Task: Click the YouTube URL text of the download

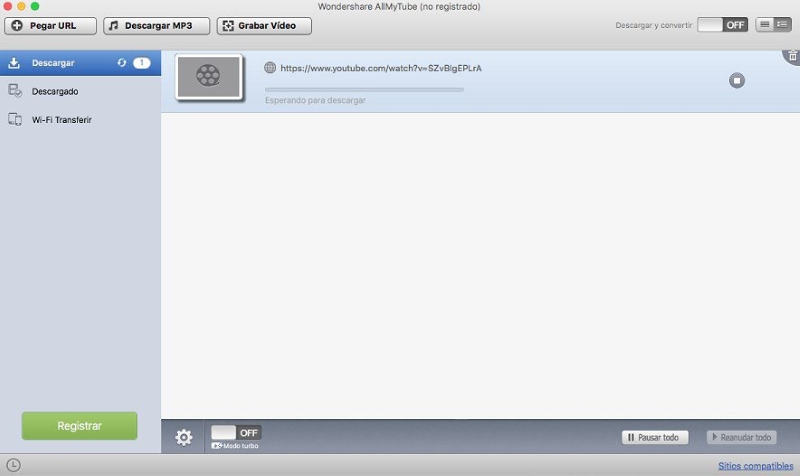Action: [381, 68]
